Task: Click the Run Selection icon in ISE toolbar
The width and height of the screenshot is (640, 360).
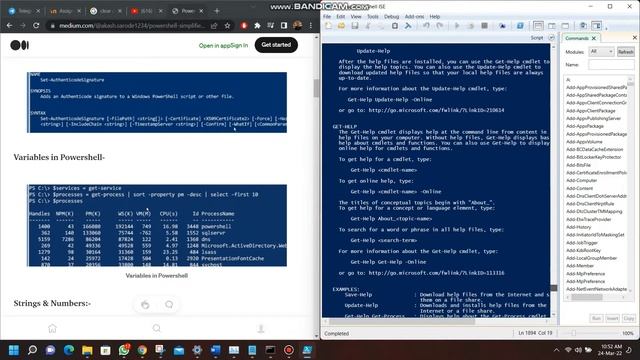Action: pos(471,26)
